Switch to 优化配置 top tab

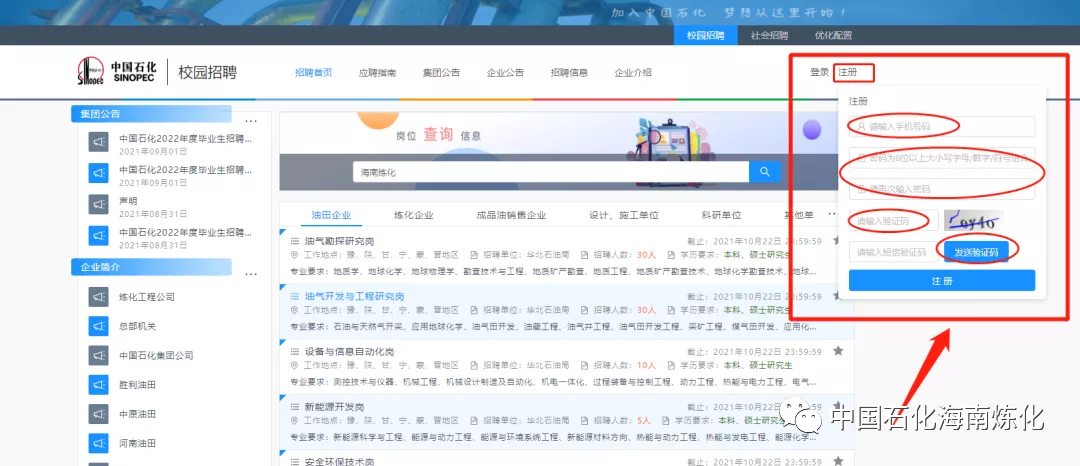833,35
